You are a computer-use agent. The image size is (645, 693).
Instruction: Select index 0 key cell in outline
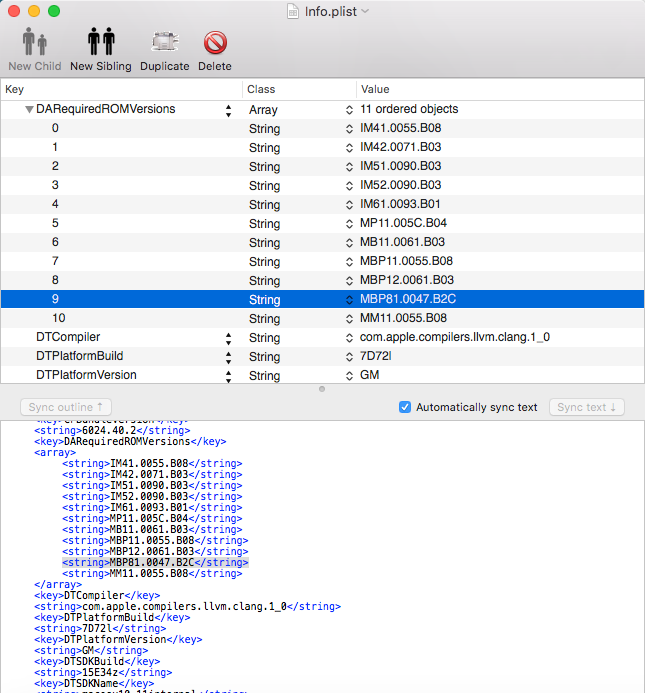click(55, 128)
